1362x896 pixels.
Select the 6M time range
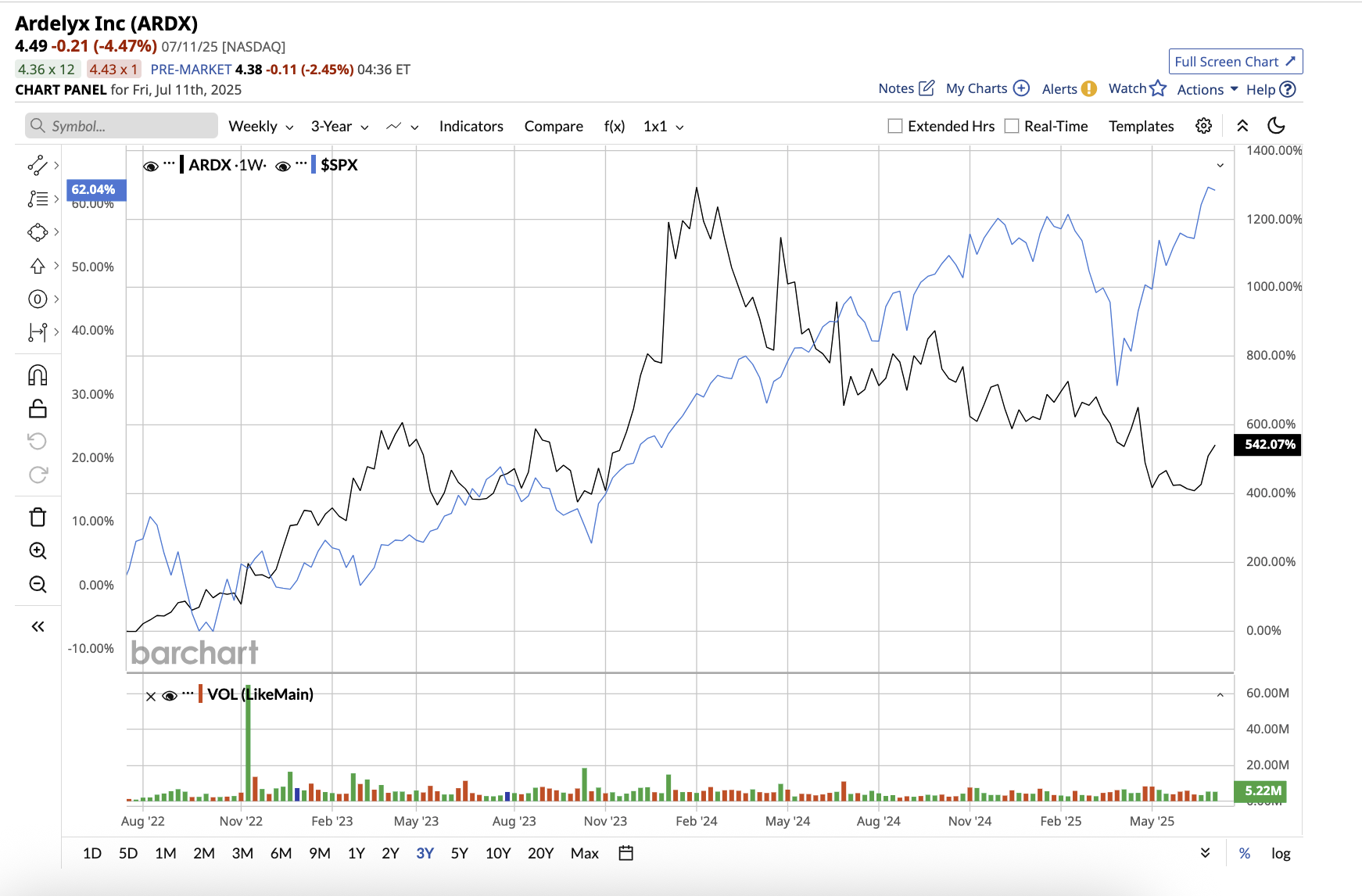[281, 853]
